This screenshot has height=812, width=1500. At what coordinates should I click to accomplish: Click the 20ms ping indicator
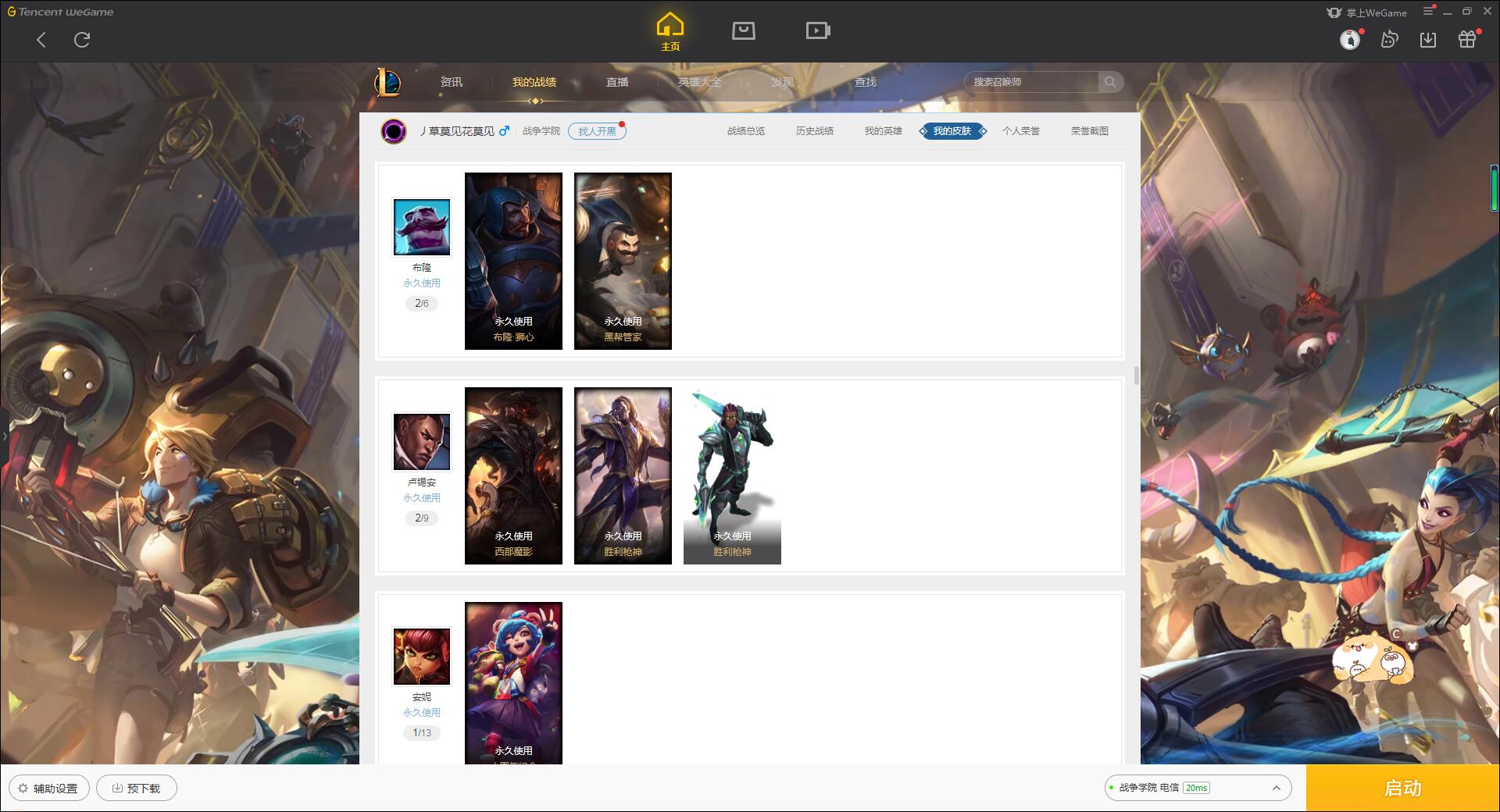click(1196, 788)
